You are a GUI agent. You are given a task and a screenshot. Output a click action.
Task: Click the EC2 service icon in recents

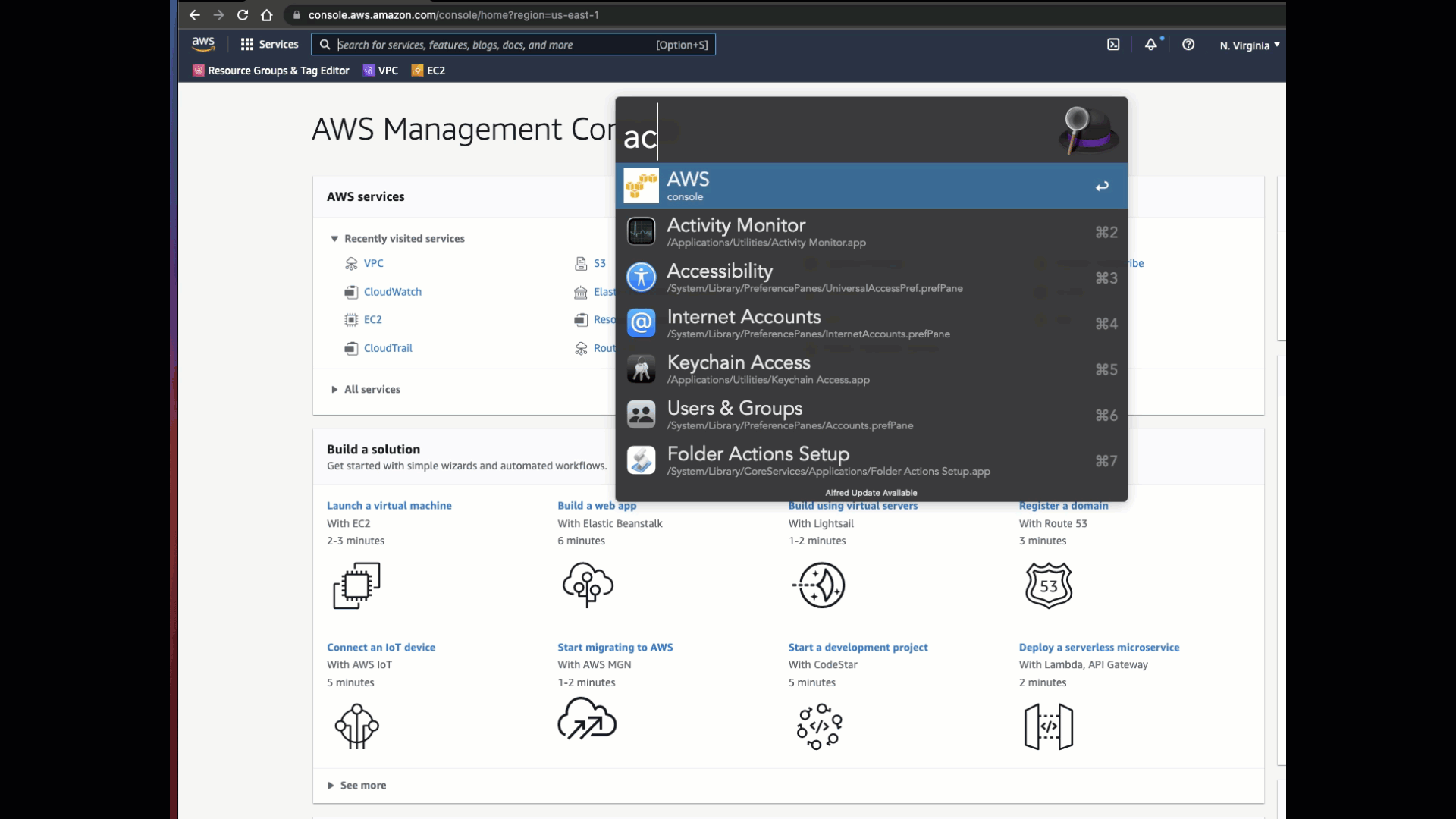pos(351,320)
